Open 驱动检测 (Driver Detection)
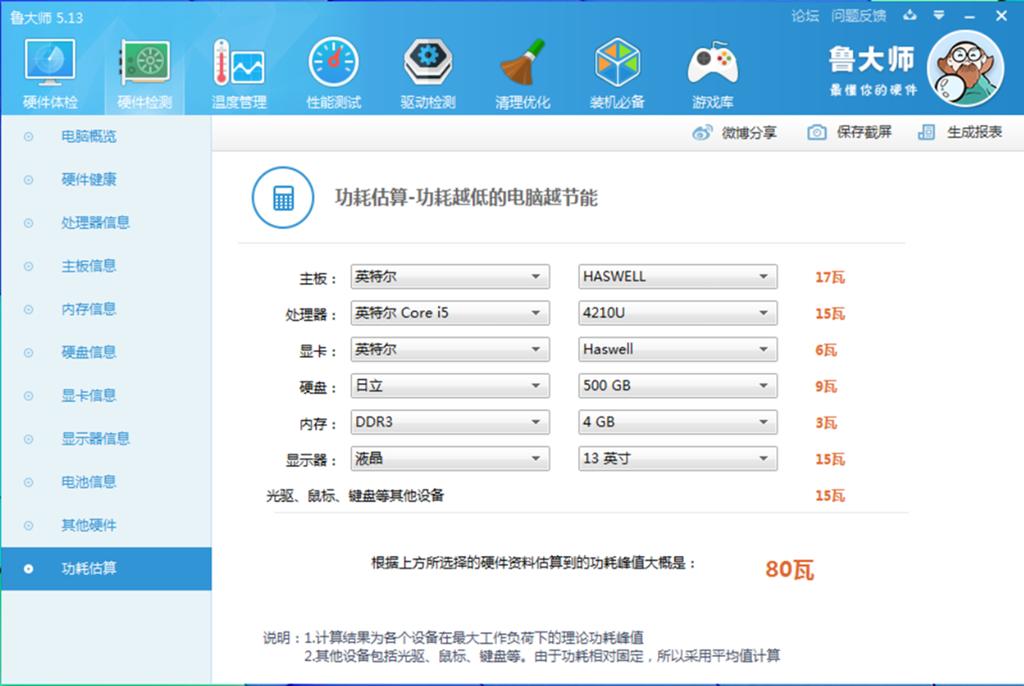Screen dimensions: 1024x686 pyautogui.click(x=428, y=70)
